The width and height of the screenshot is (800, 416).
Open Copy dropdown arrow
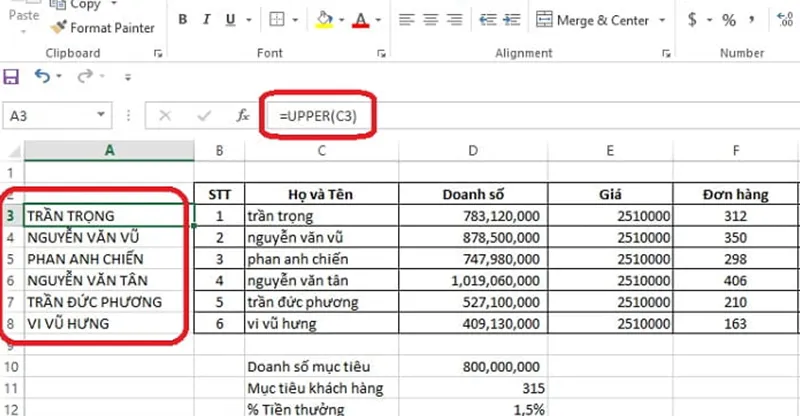point(114,4)
